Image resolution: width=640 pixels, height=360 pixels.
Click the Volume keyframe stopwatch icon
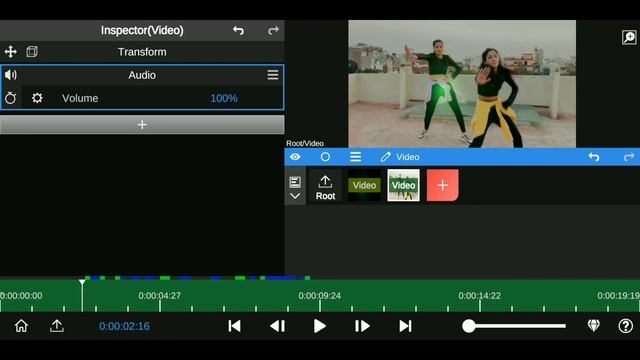11,98
